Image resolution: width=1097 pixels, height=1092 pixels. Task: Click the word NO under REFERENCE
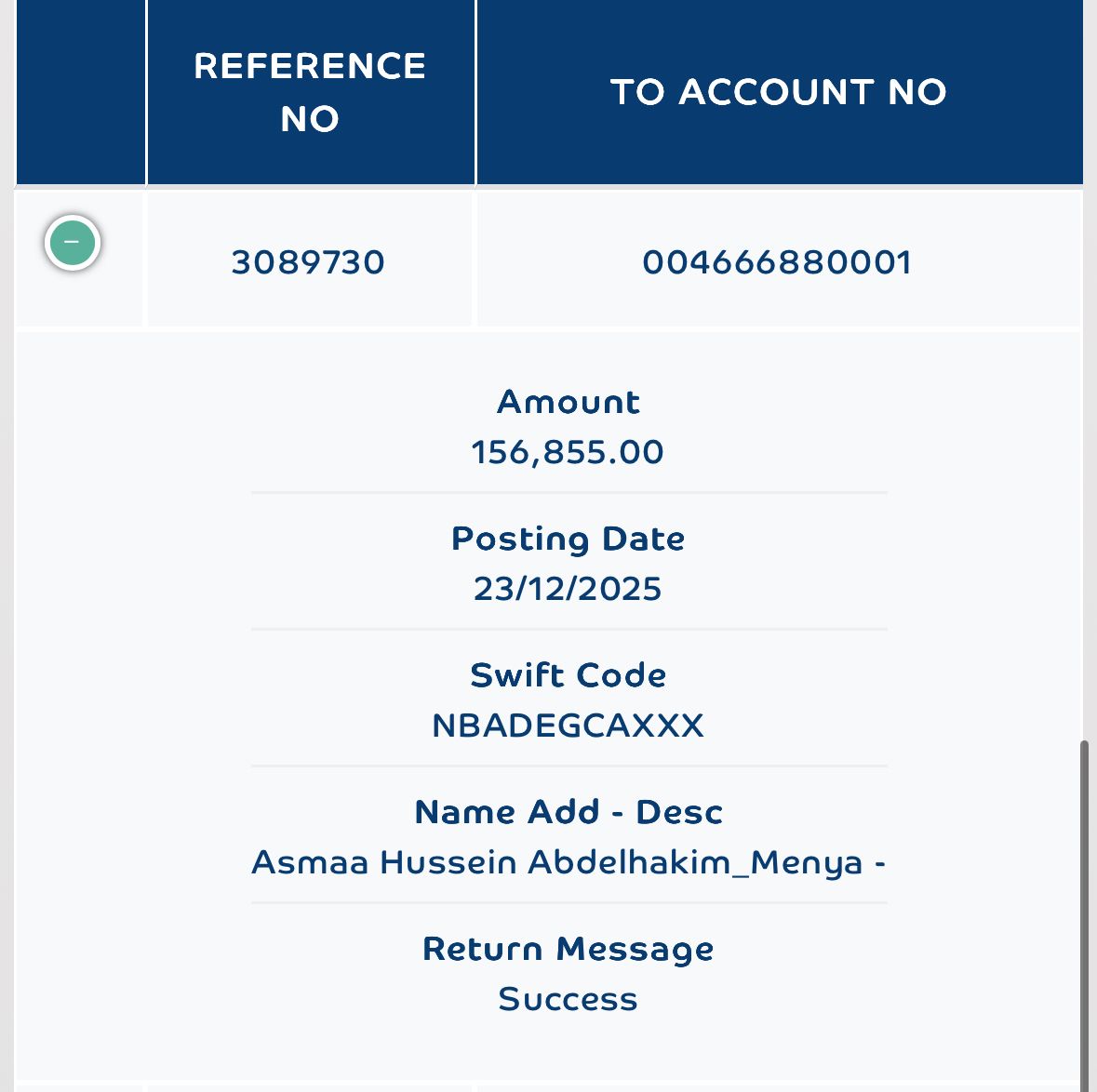tap(310, 119)
